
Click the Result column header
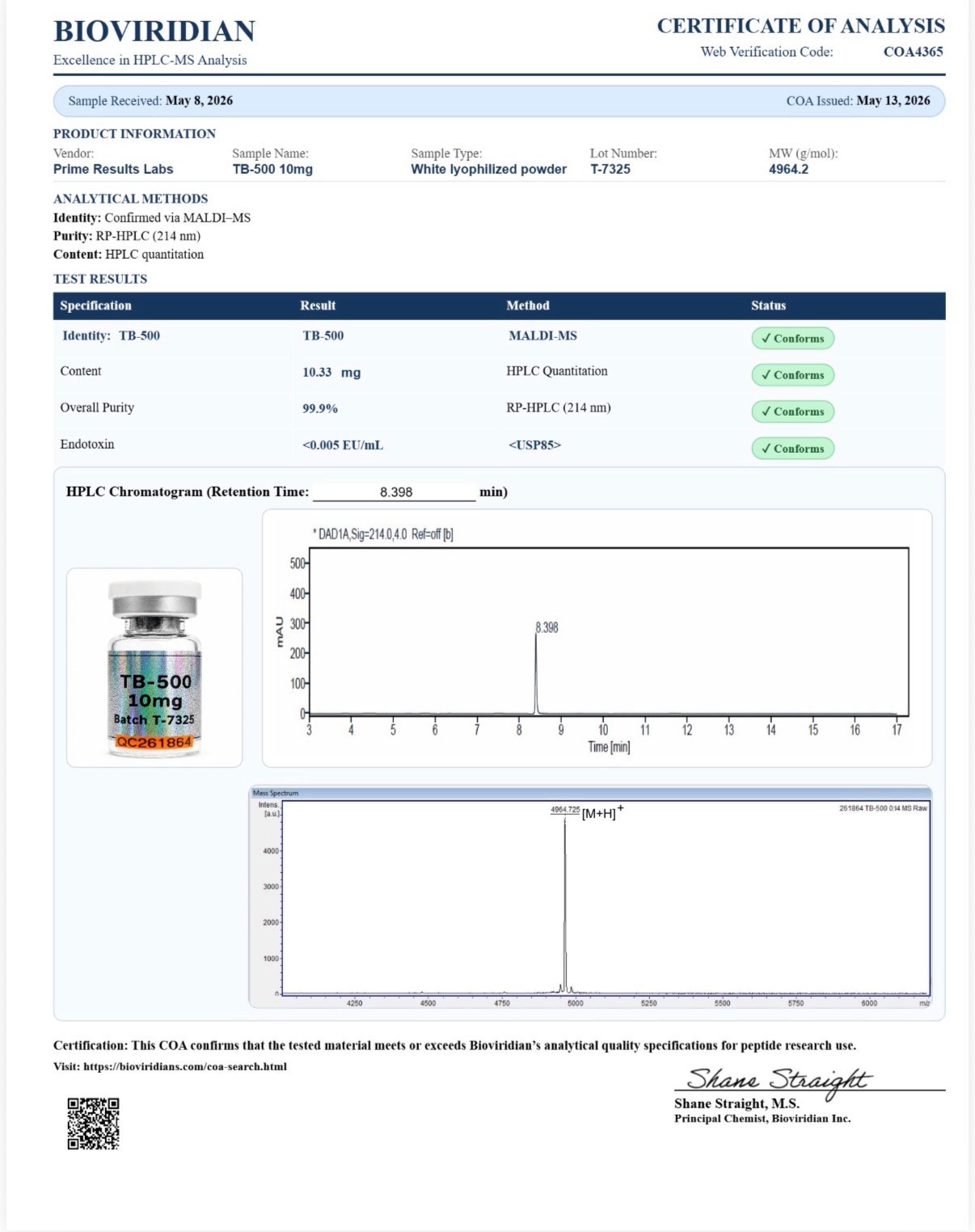318,306
